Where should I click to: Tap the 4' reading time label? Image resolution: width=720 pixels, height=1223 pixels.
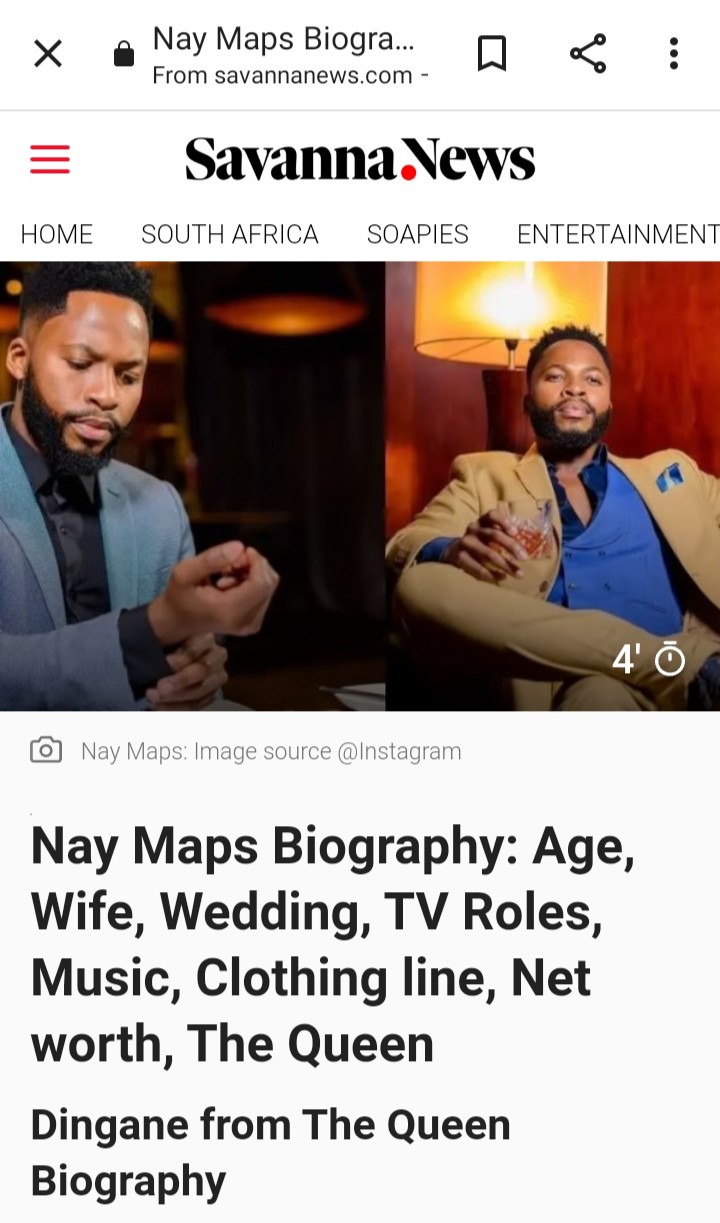(x=627, y=659)
